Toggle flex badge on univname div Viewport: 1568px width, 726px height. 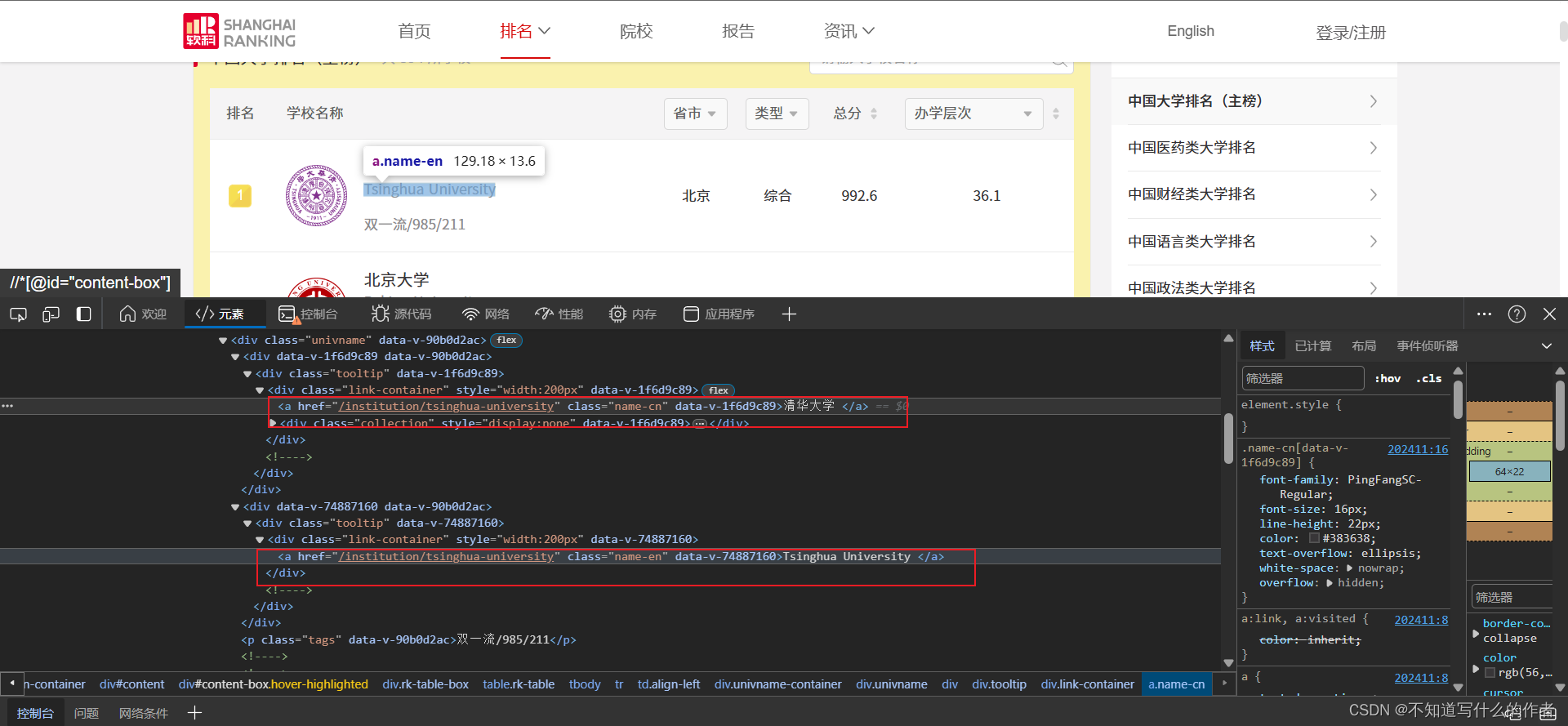(x=506, y=341)
